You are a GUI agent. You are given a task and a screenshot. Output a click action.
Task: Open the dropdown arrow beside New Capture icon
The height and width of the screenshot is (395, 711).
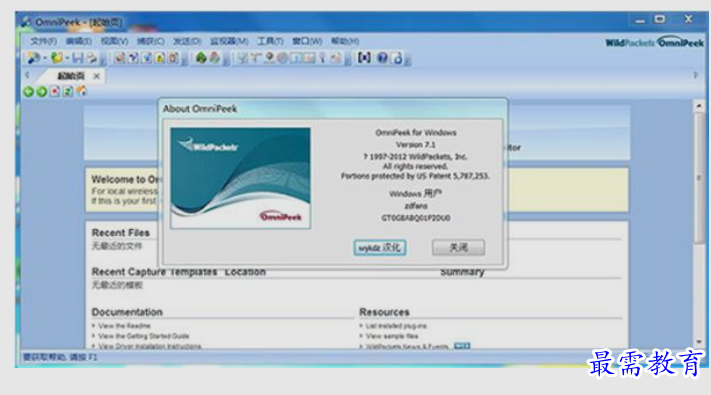tap(44, 58)
